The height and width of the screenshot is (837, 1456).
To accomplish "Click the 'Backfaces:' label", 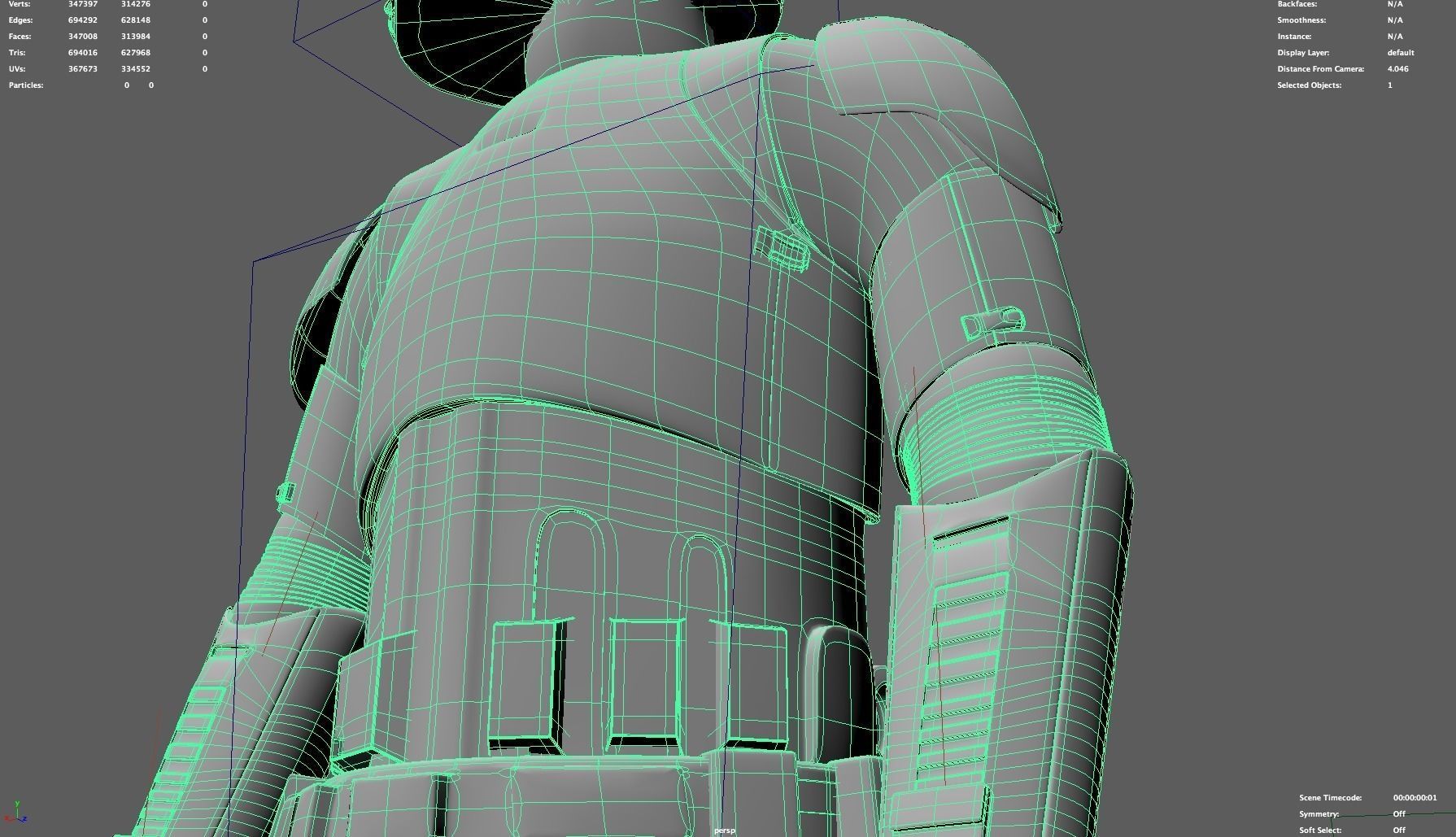I will click(1297, 4).
